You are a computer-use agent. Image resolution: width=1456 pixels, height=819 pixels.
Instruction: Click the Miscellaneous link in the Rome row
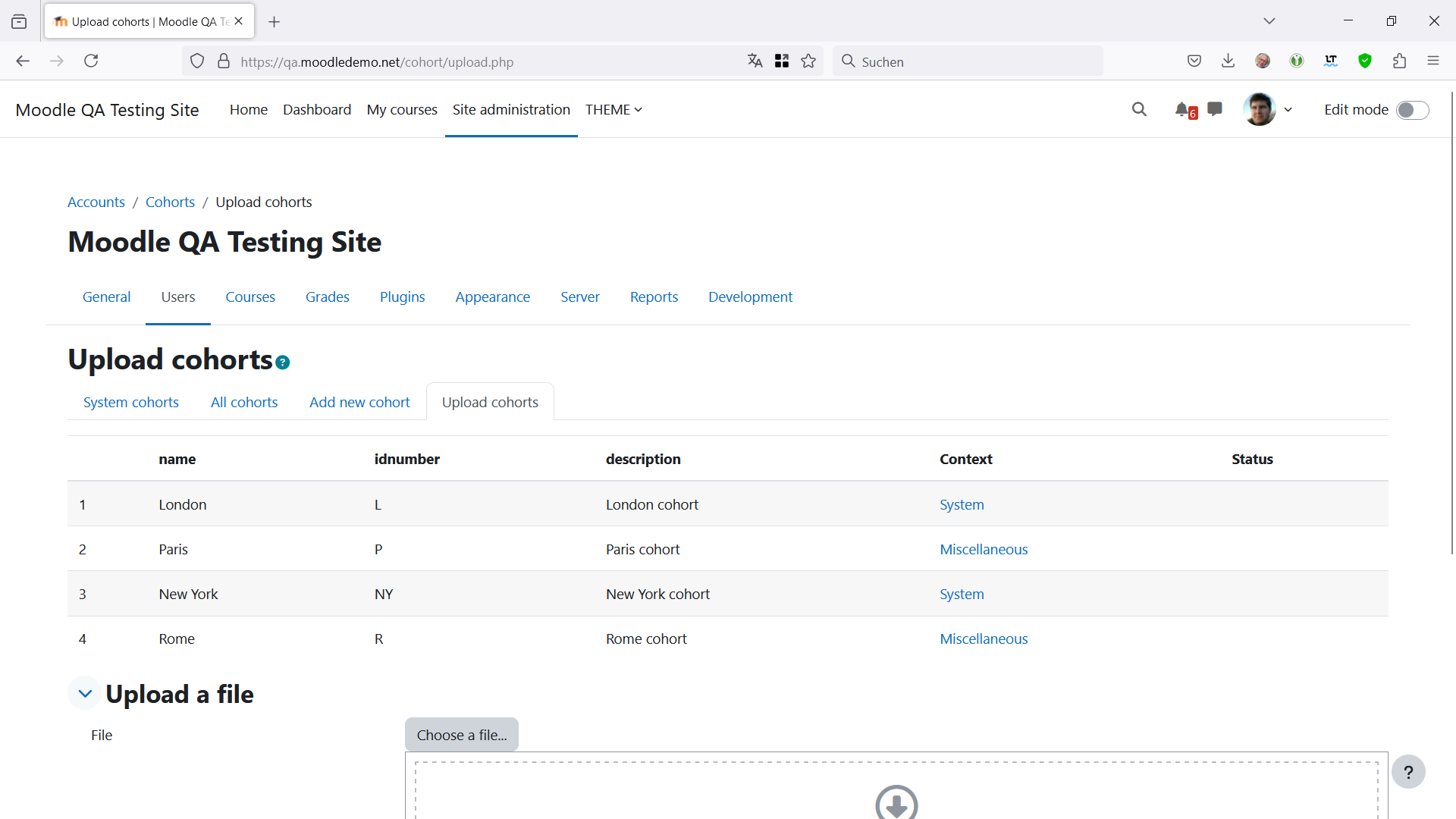pyautogui.click(x=984, y=639)
